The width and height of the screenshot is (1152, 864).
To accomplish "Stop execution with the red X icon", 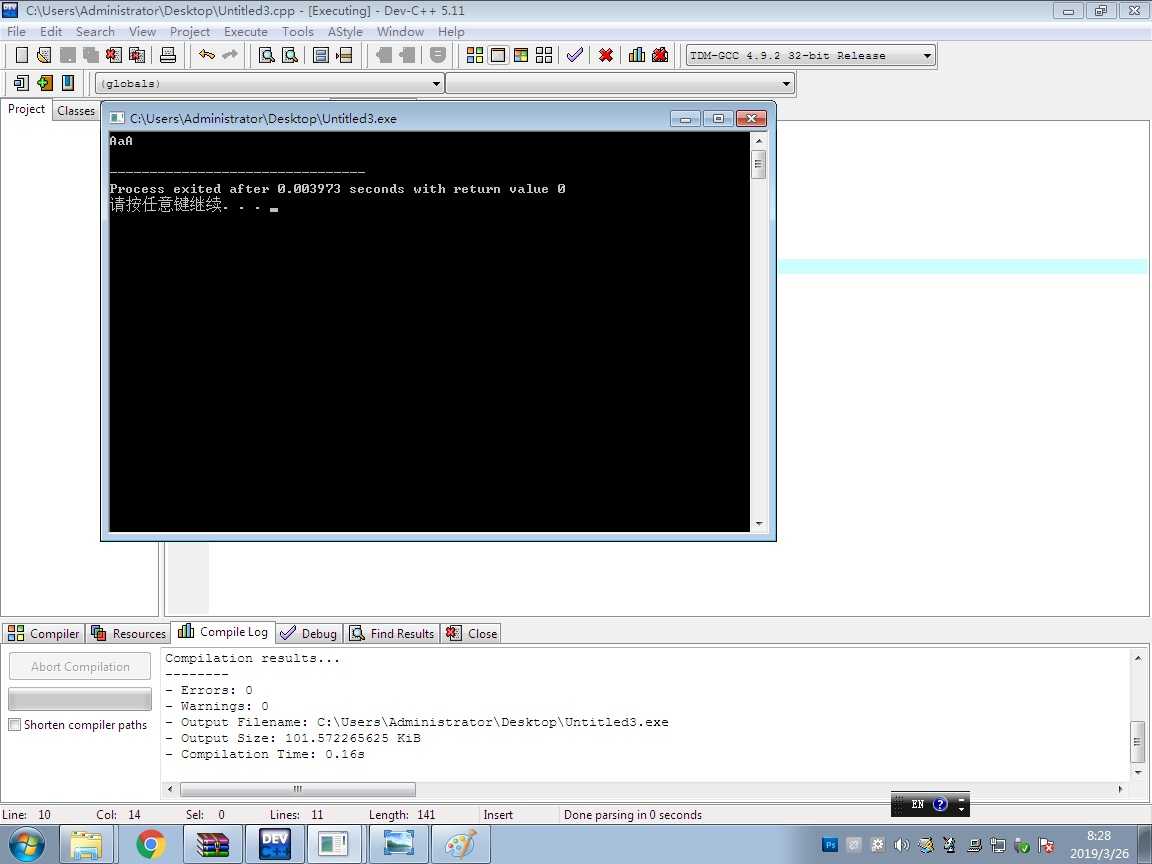I will 606,55.
